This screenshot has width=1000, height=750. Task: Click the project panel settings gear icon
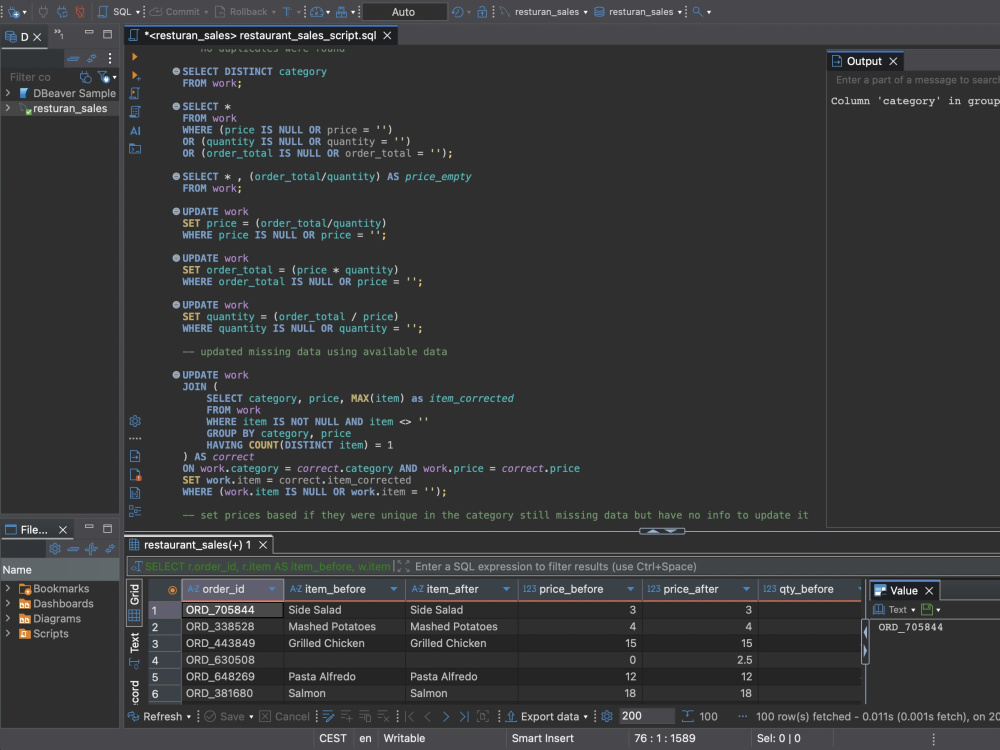pos(55,549)
